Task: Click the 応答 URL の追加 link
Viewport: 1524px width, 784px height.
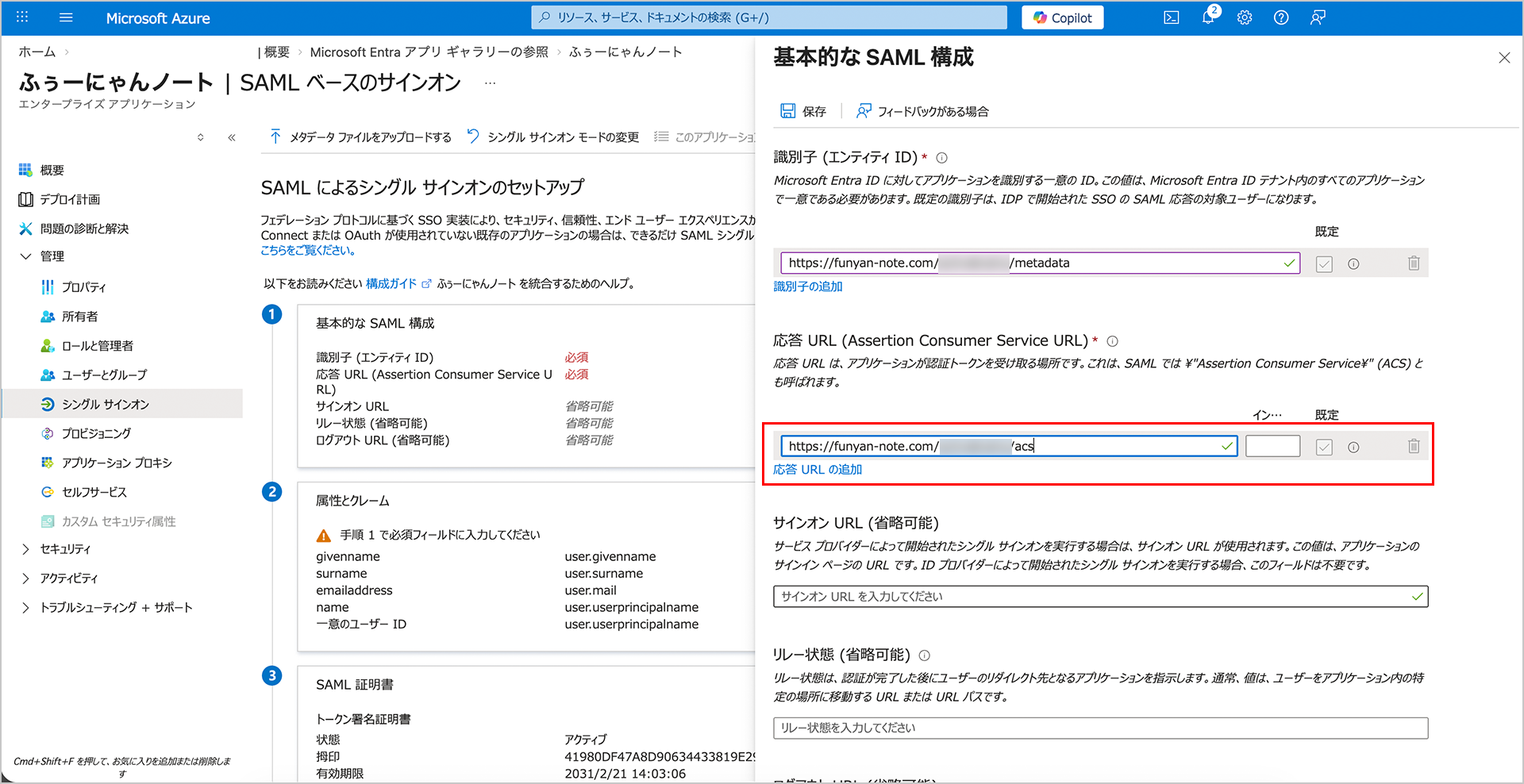Action: 818,470
